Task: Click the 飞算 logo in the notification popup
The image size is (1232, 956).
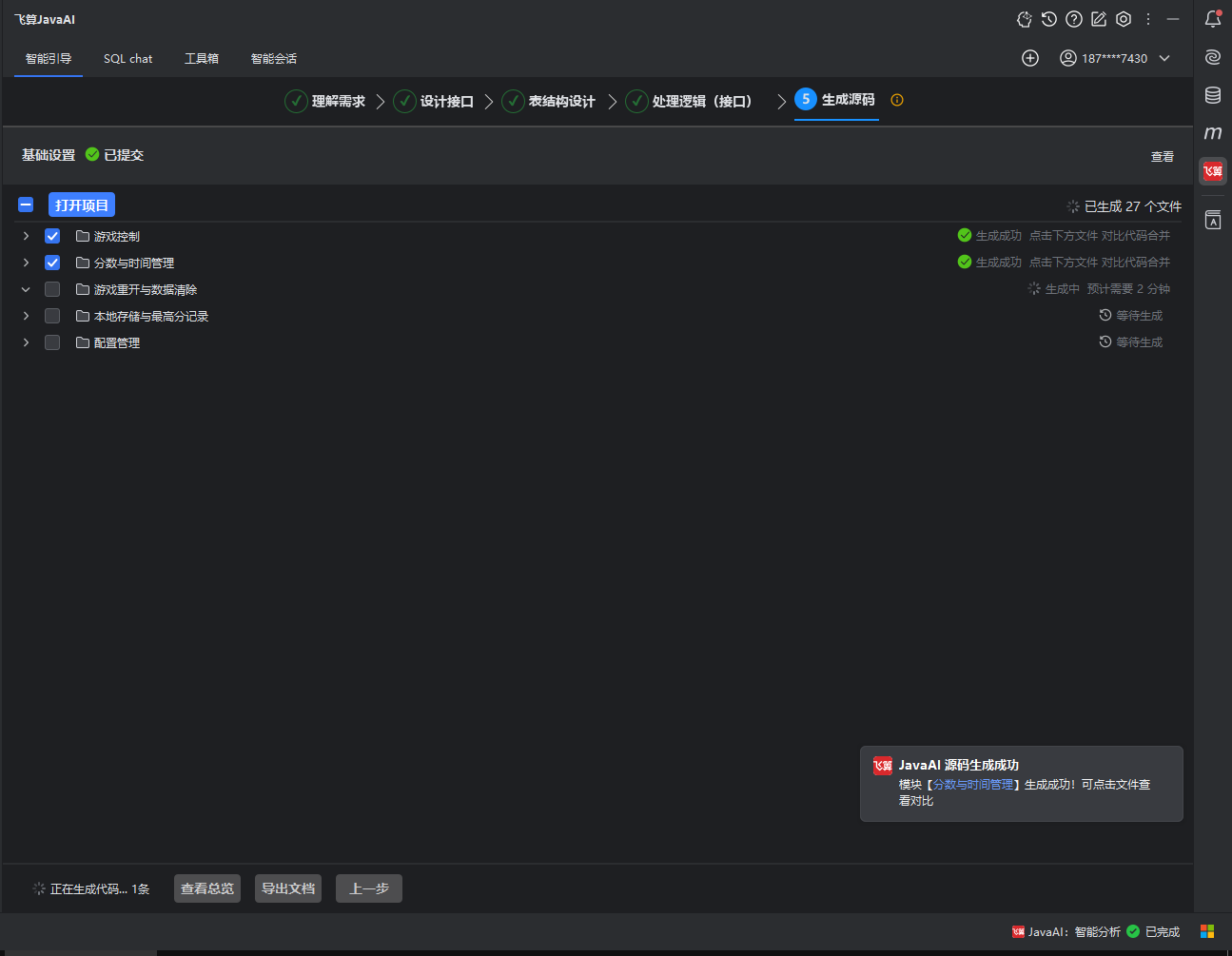Action: pyautogui.click(x=883, y=765)
